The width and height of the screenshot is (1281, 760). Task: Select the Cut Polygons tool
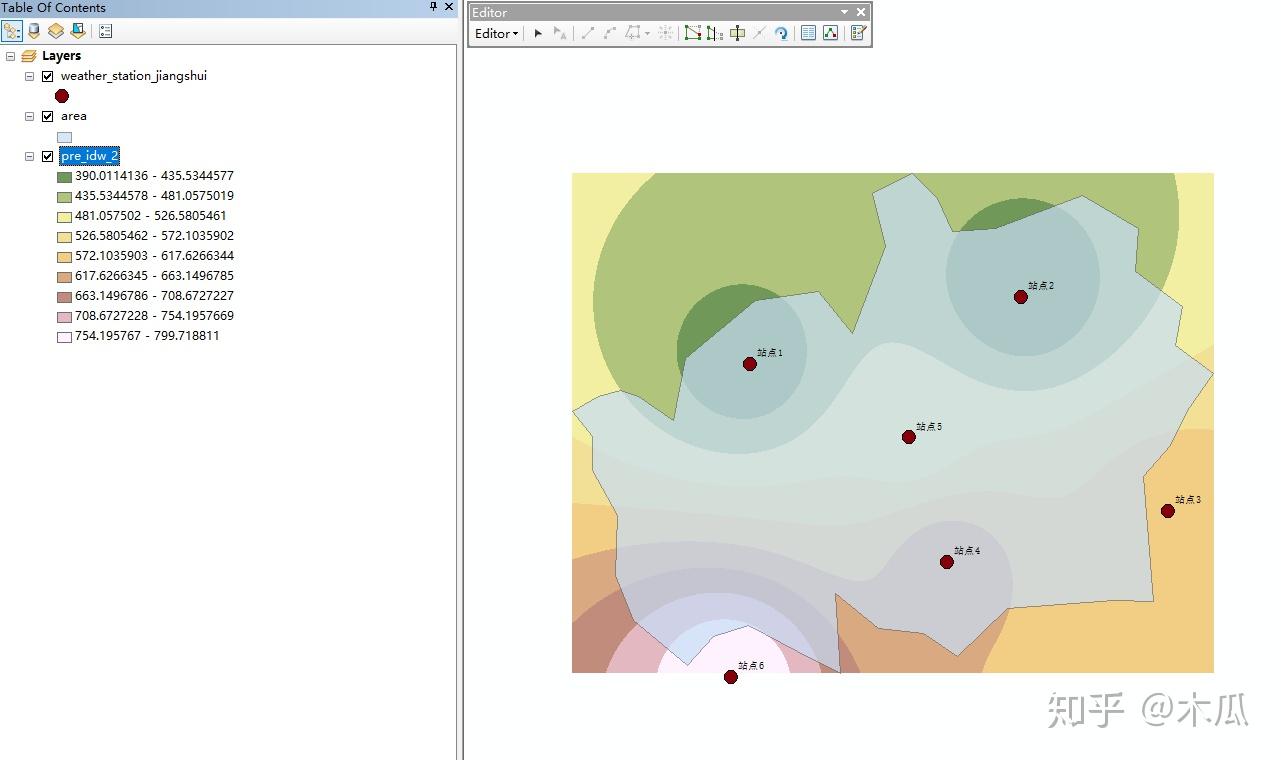click(x=737, y=33)
